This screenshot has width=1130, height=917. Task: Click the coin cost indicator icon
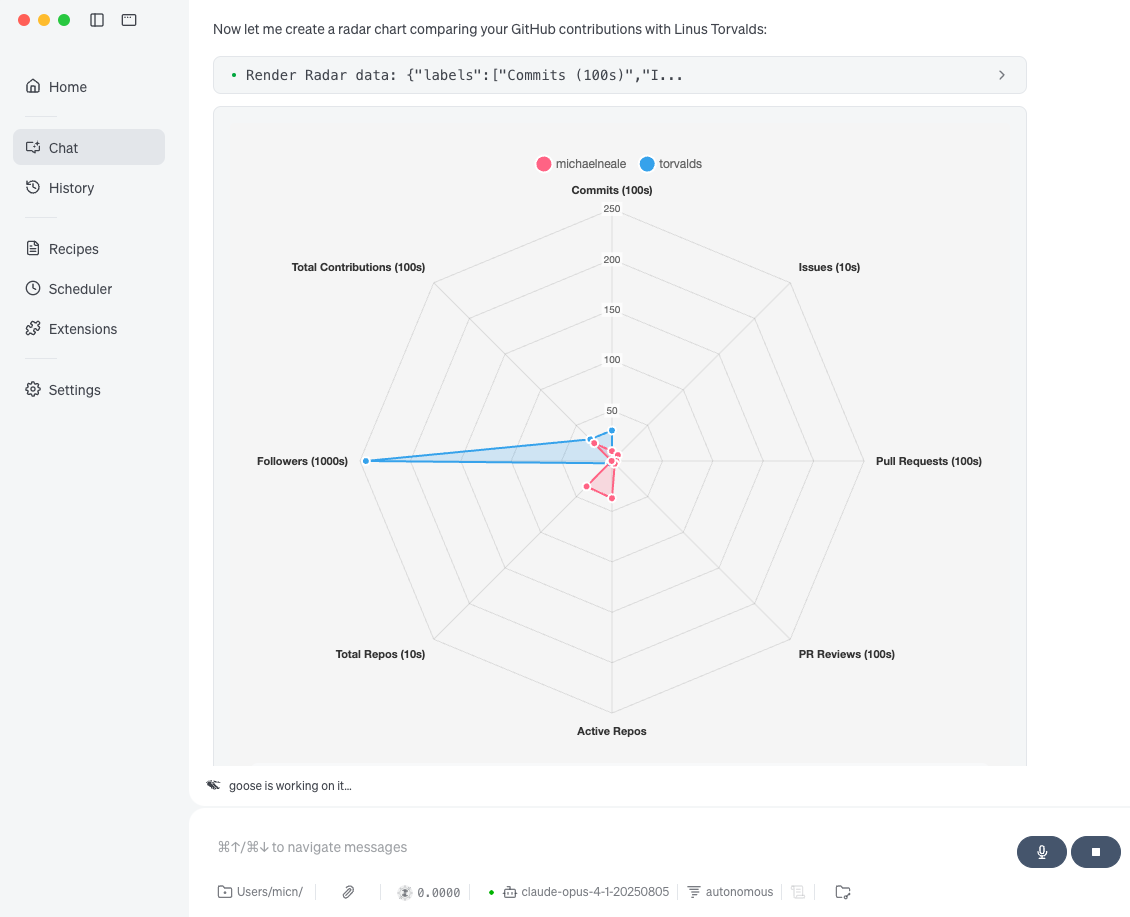pos(405,892)
